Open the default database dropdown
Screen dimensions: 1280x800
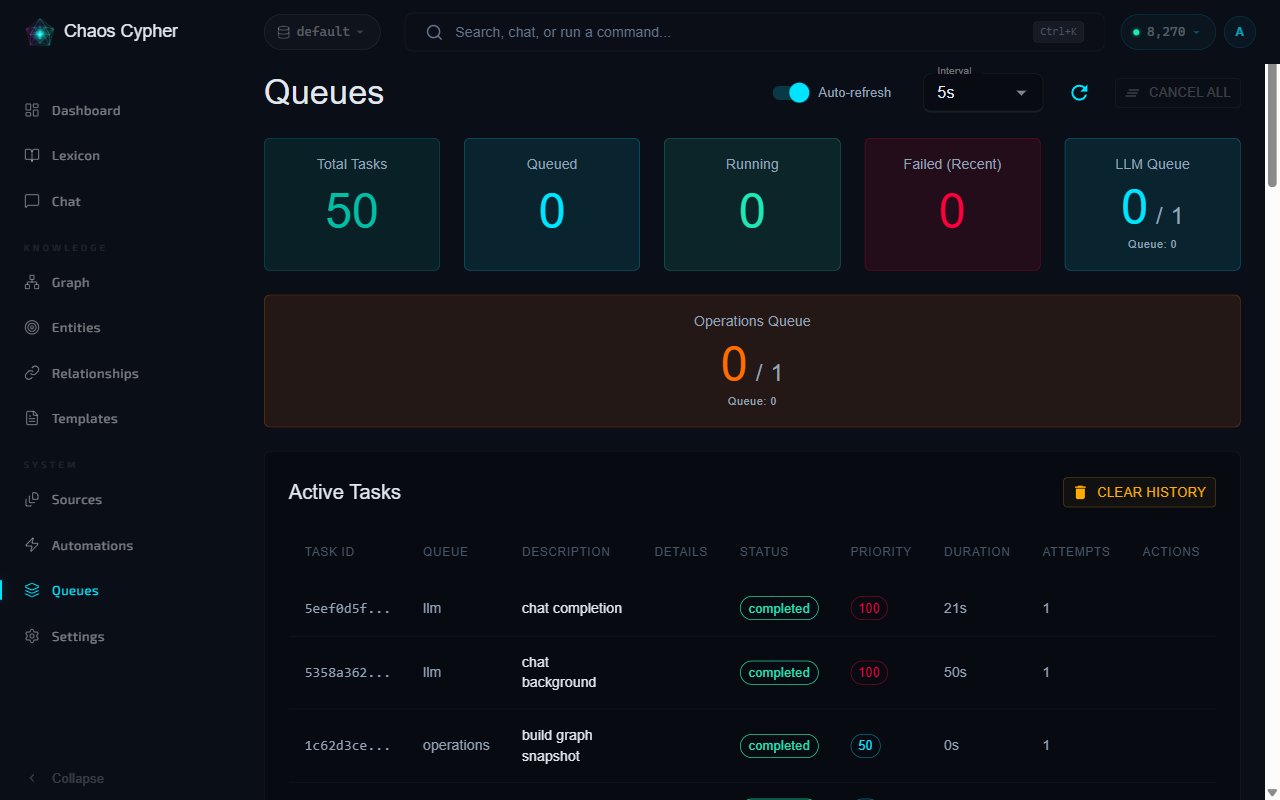(x=322, y=32)
